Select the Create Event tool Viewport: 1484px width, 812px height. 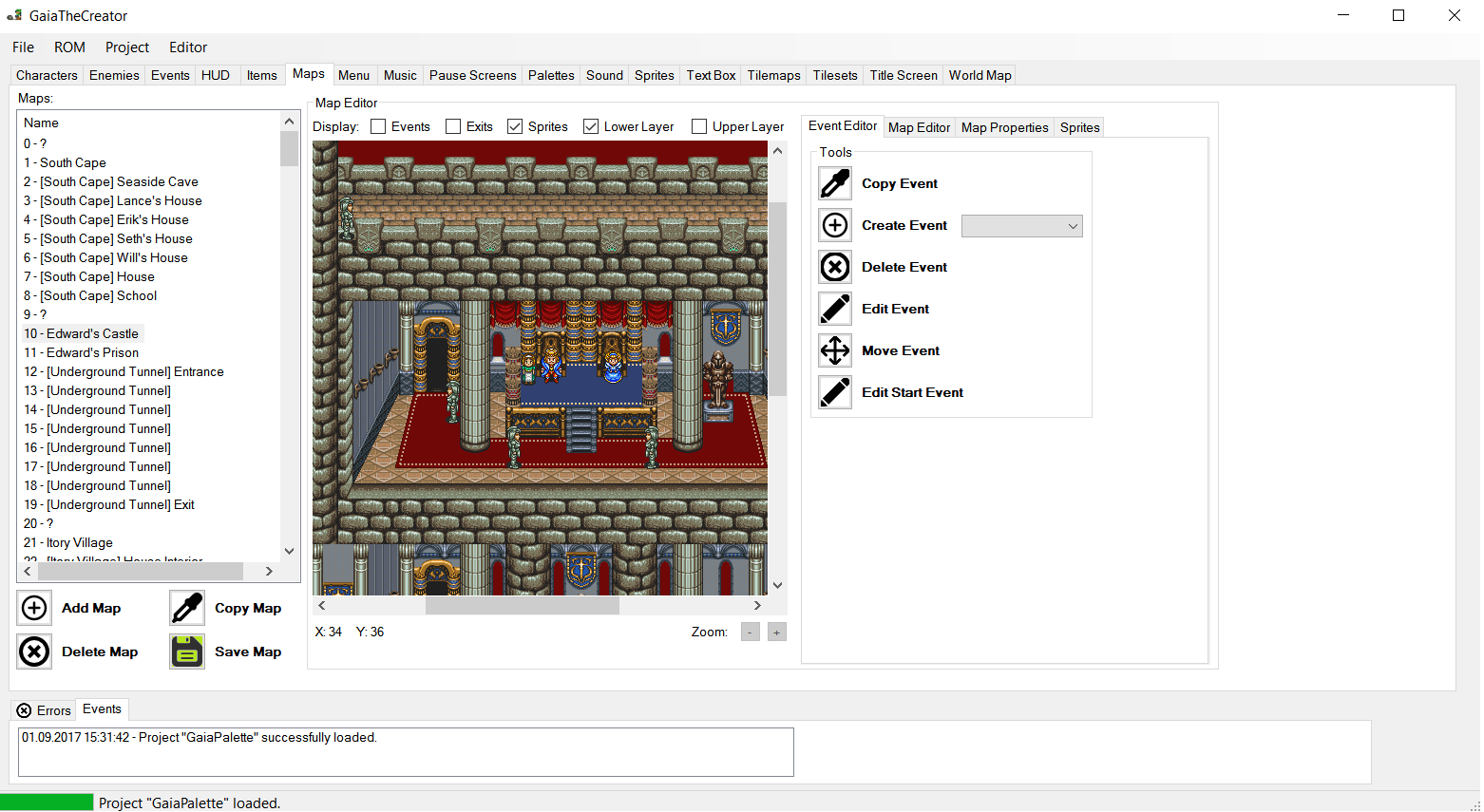(x=834, y=225)
